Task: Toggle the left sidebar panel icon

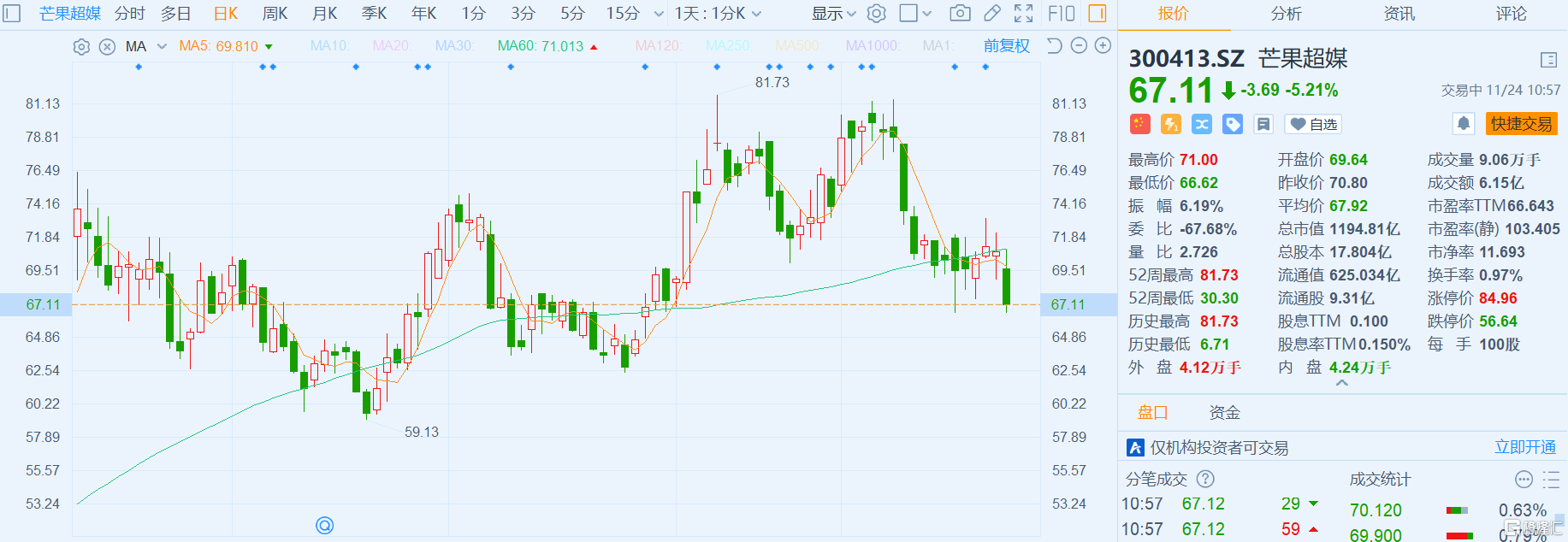Action: point(12,14)
